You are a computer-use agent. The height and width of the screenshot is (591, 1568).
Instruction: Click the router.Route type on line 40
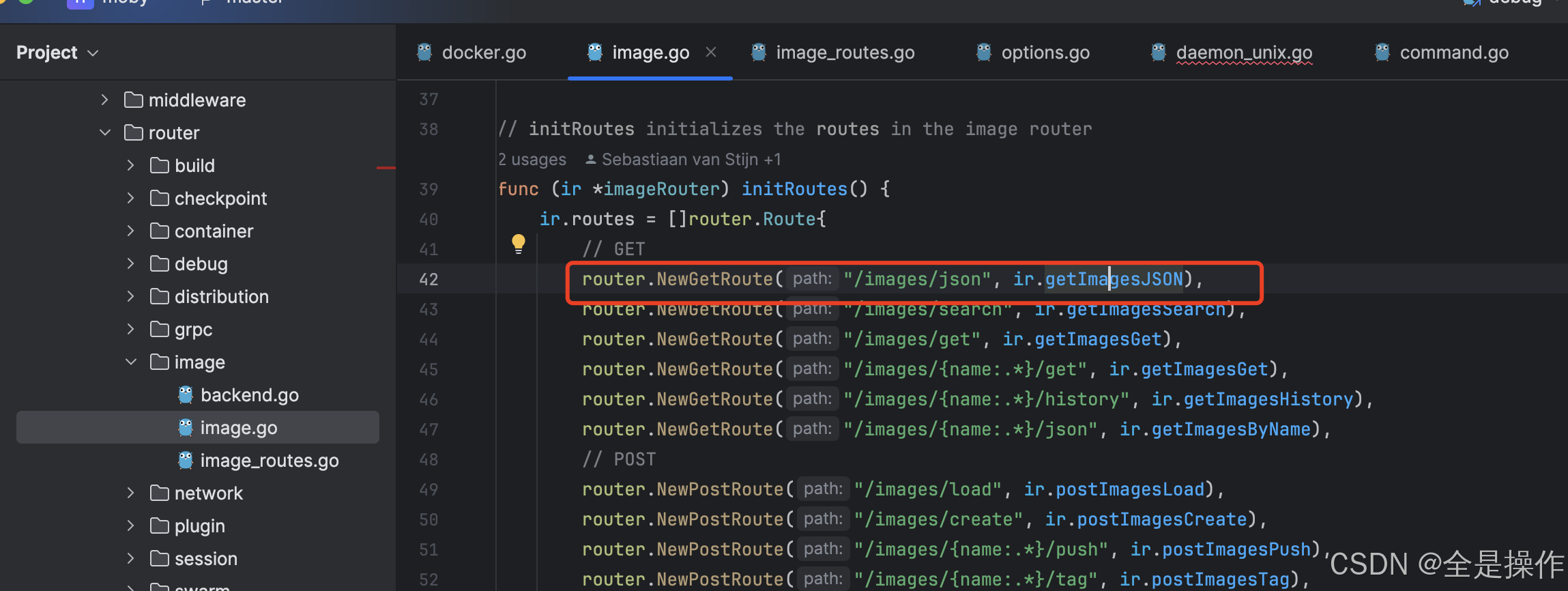[753, 219]
